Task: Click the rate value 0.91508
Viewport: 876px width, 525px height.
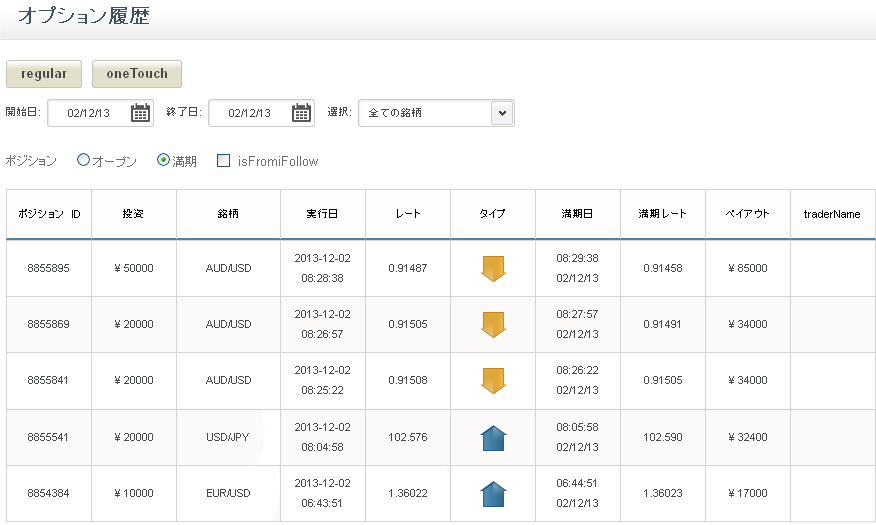Action: 408,380
